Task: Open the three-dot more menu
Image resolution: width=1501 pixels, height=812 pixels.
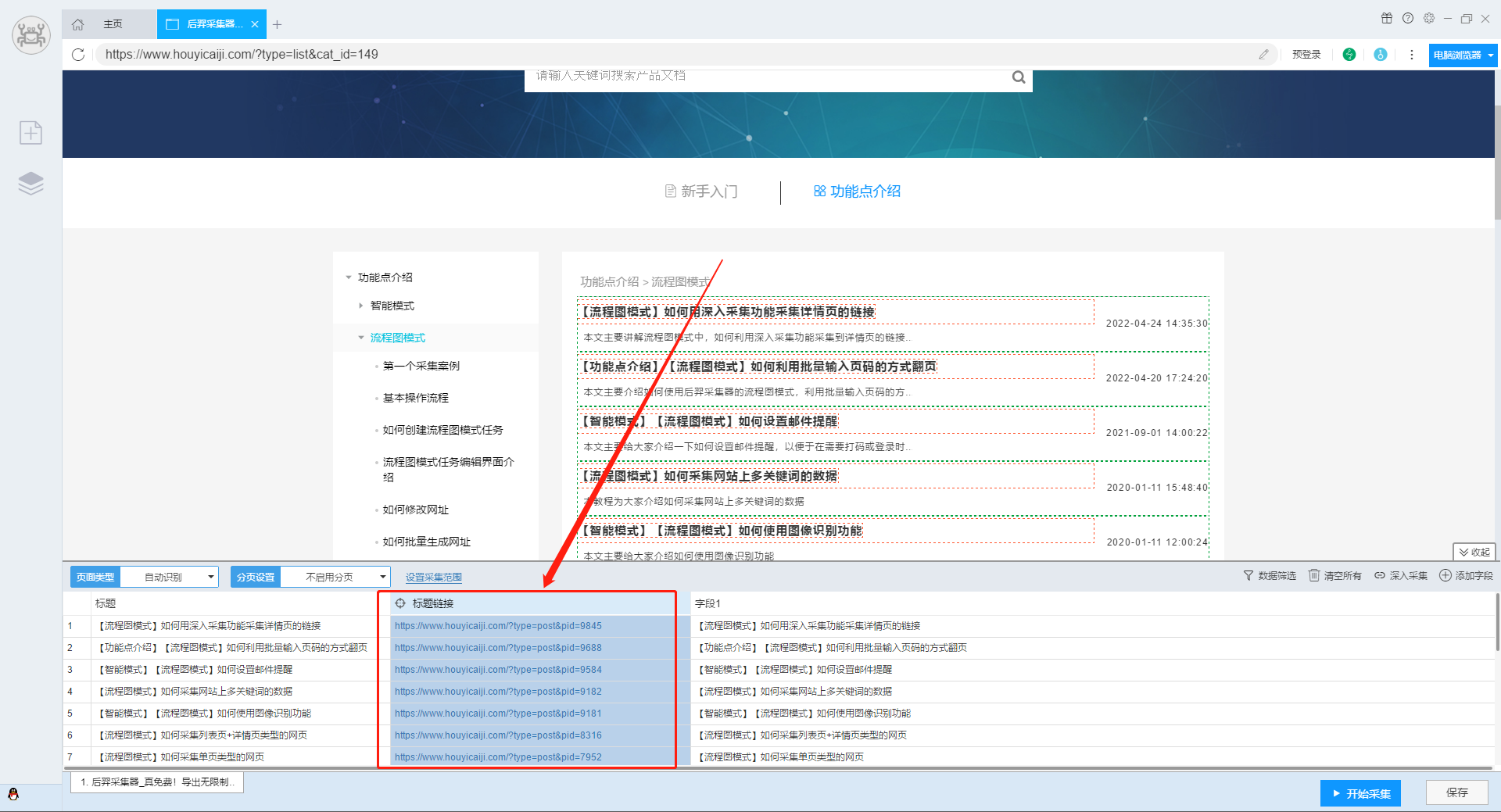Action: (x=1412, y=55)
